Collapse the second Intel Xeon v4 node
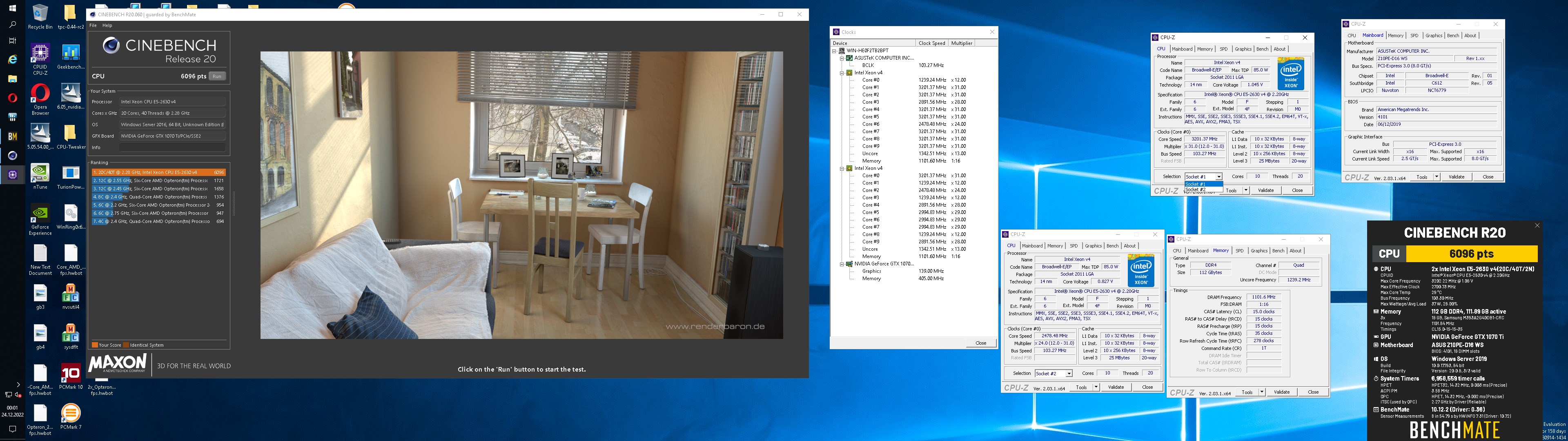This screenshot has width=1568, height=441. click(x=842, y=168)
